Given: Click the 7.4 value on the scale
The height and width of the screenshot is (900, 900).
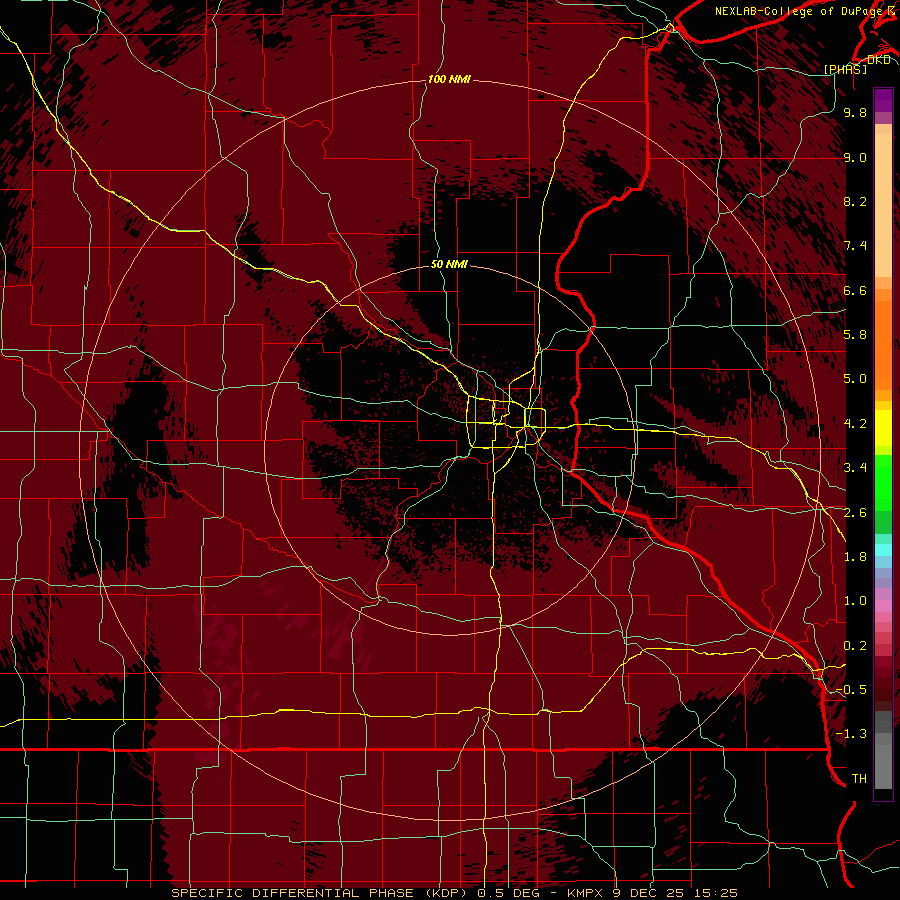Looking at the screenshot, I should tap(855, 246).
